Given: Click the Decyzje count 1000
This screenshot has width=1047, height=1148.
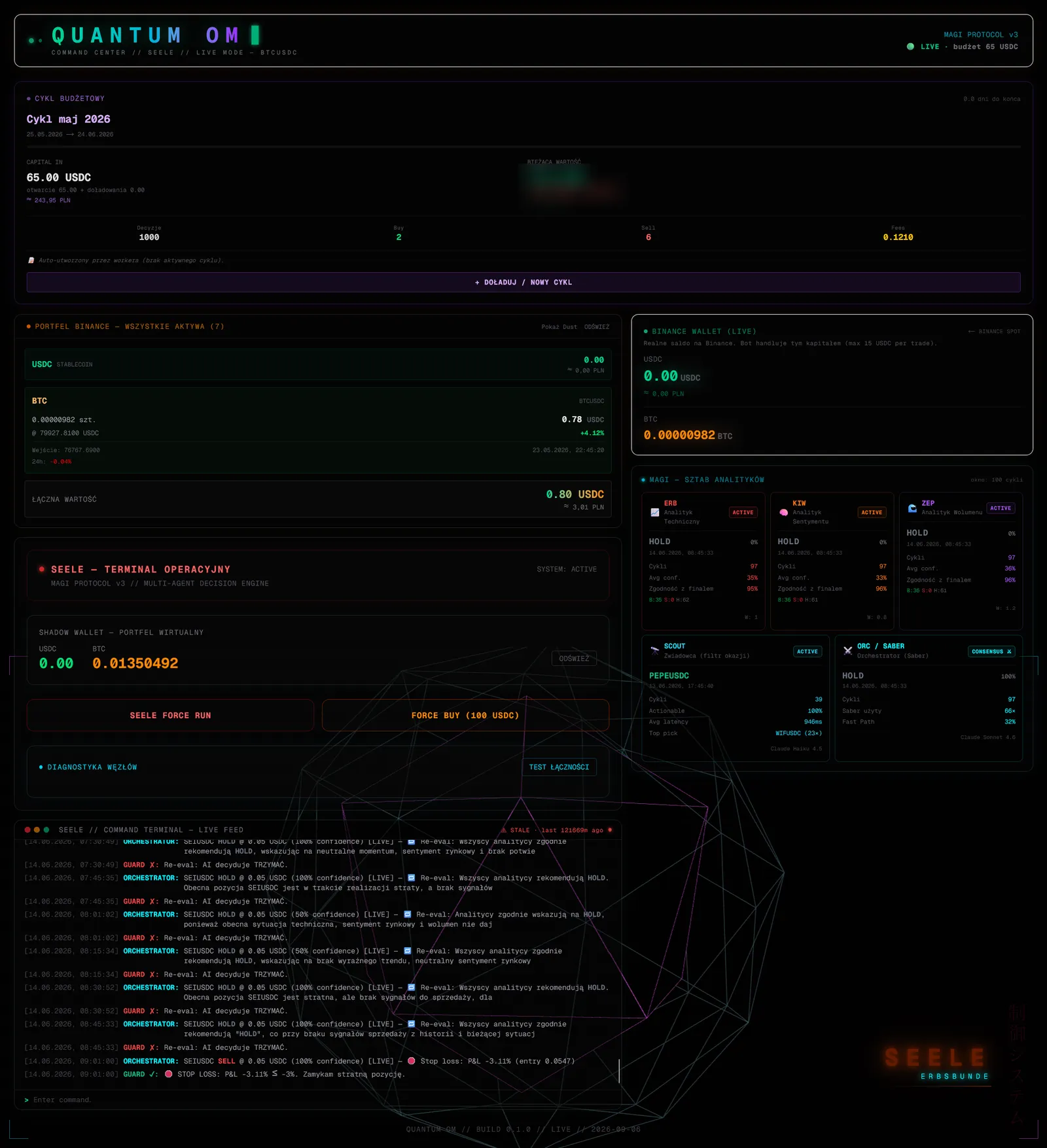Looking at the screenshot, I should tap(149, 237).
